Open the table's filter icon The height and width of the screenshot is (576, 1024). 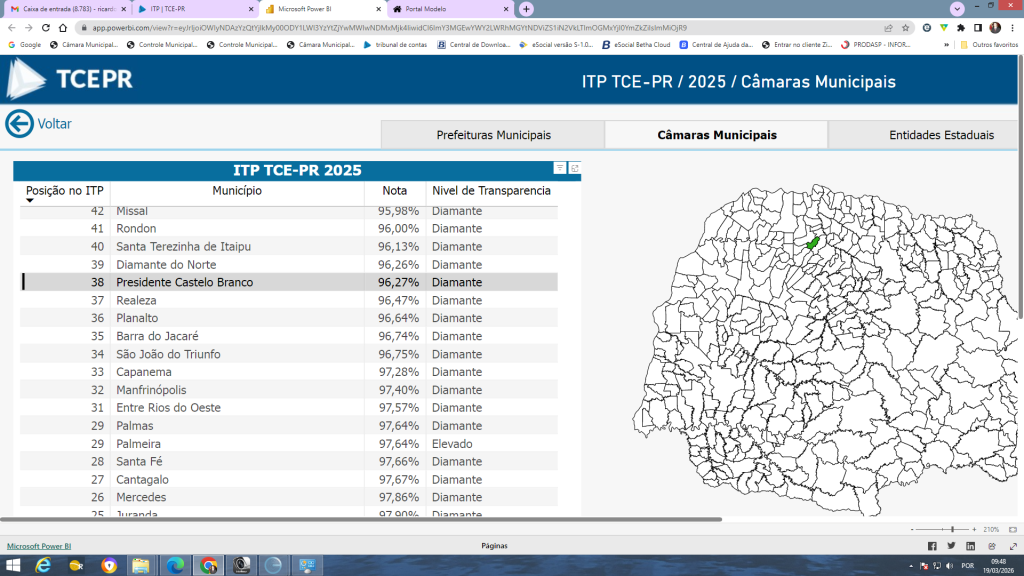pyautogui.click(x=560, y=169)
